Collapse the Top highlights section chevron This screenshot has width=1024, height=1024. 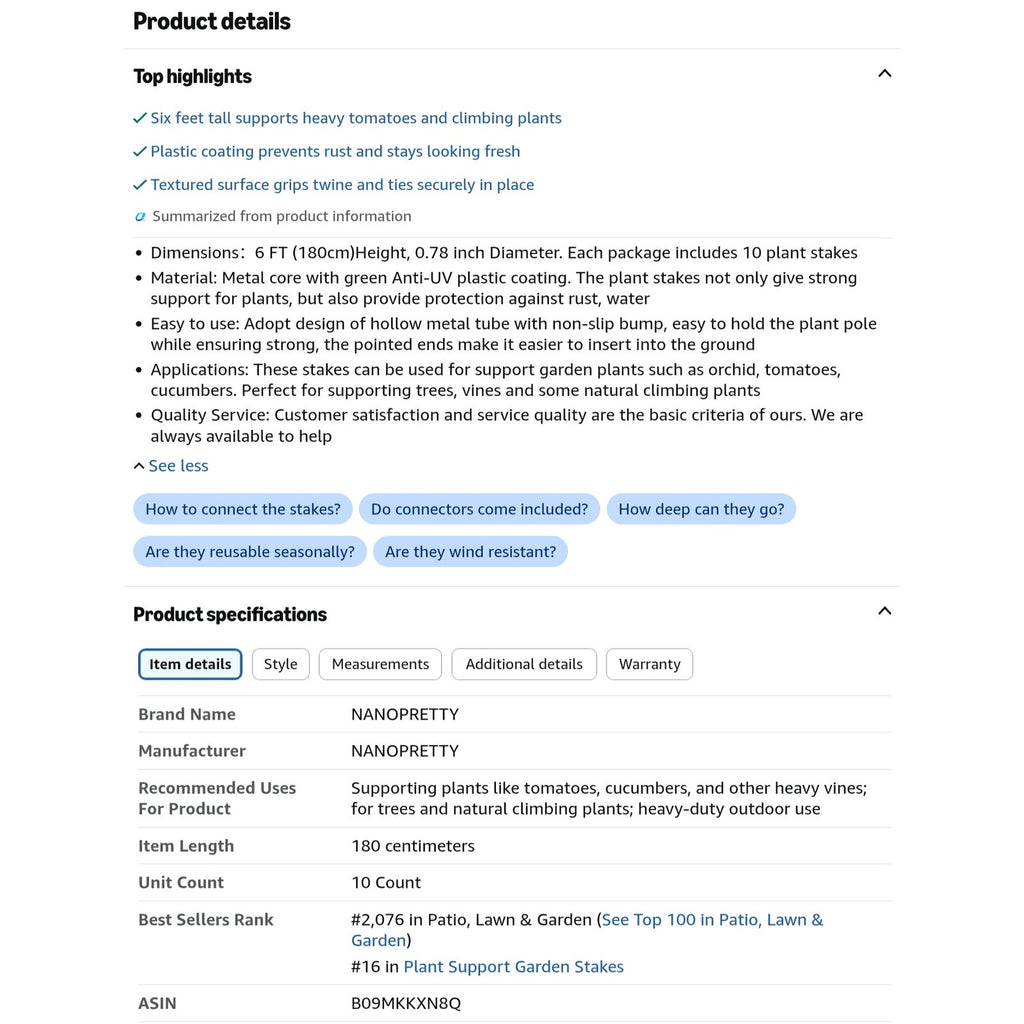pyautogui.click(x=884, y=73)
